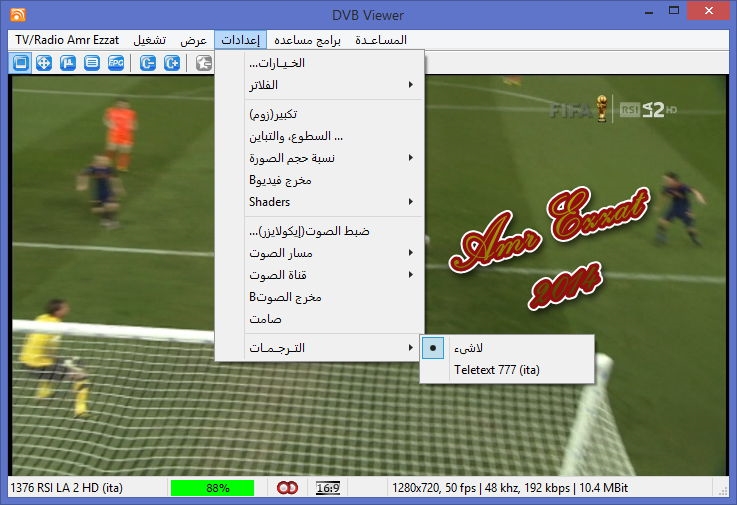The height and width of the screenshot is (505, 737).
Task: Select the لاشىء subtitle radio option
Action: (507, 348)
